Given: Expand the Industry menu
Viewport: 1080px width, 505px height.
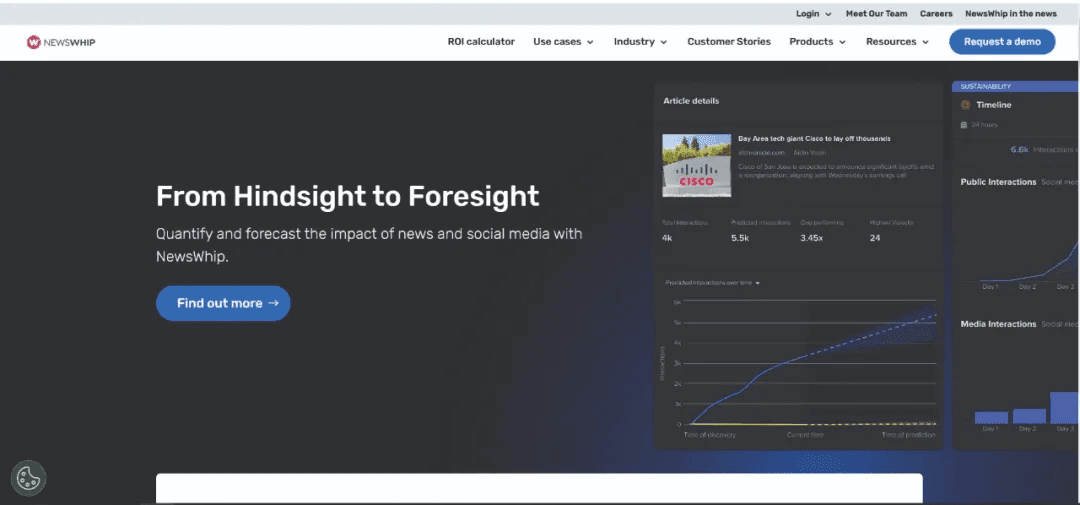Looking at the screenshot, I should (640, 41).
